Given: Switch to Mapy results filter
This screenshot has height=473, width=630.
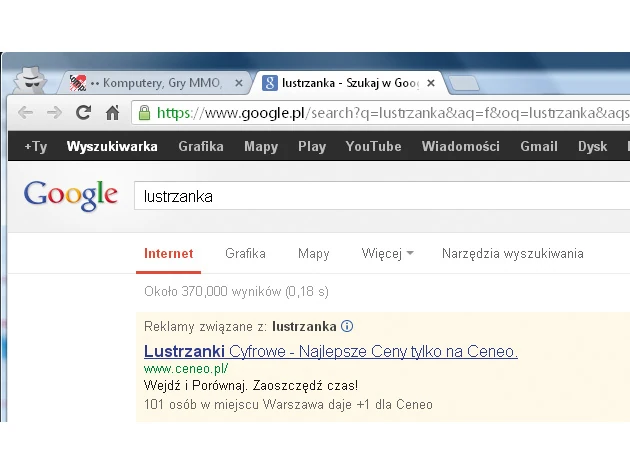Looking at the screenshot, I should [313, 254].
